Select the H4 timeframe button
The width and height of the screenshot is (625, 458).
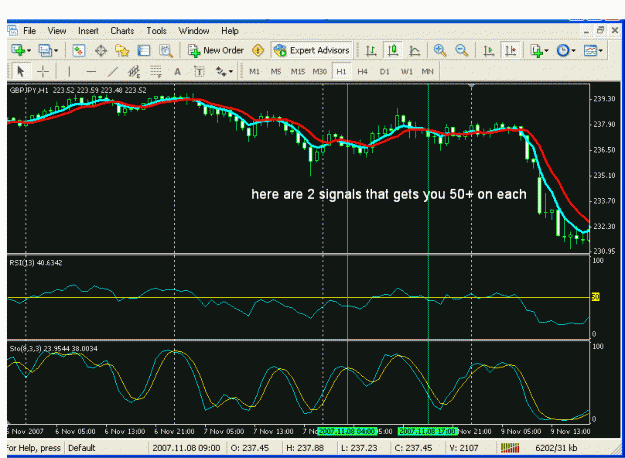362,71
